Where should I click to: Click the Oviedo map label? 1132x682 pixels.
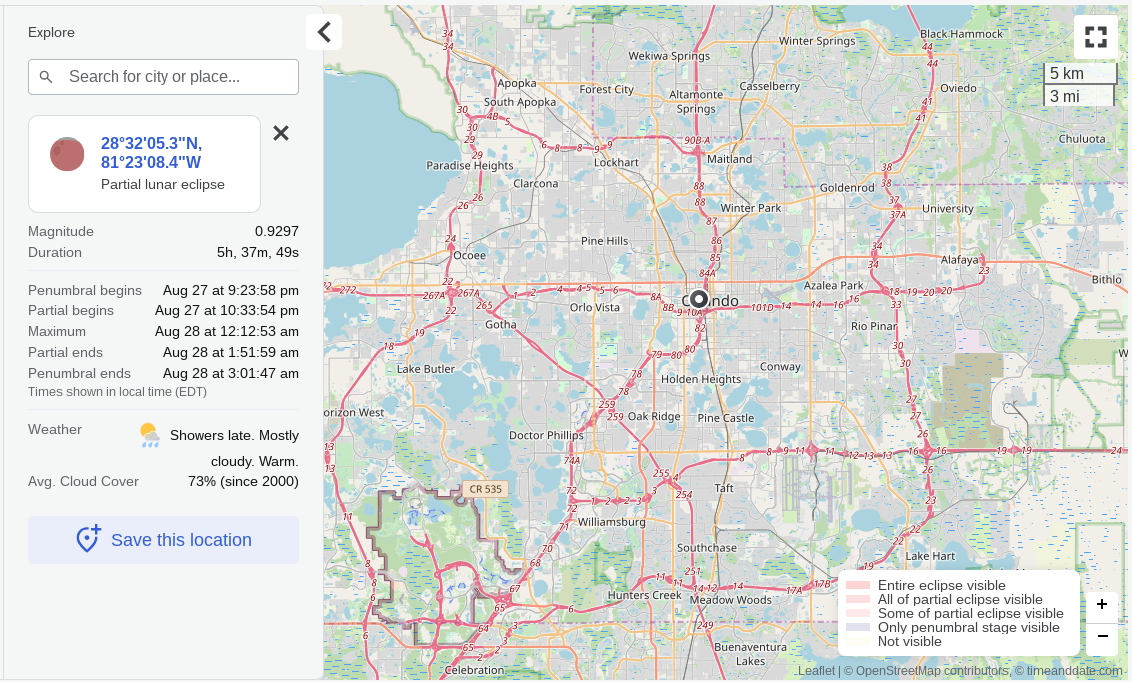(958, 88)
